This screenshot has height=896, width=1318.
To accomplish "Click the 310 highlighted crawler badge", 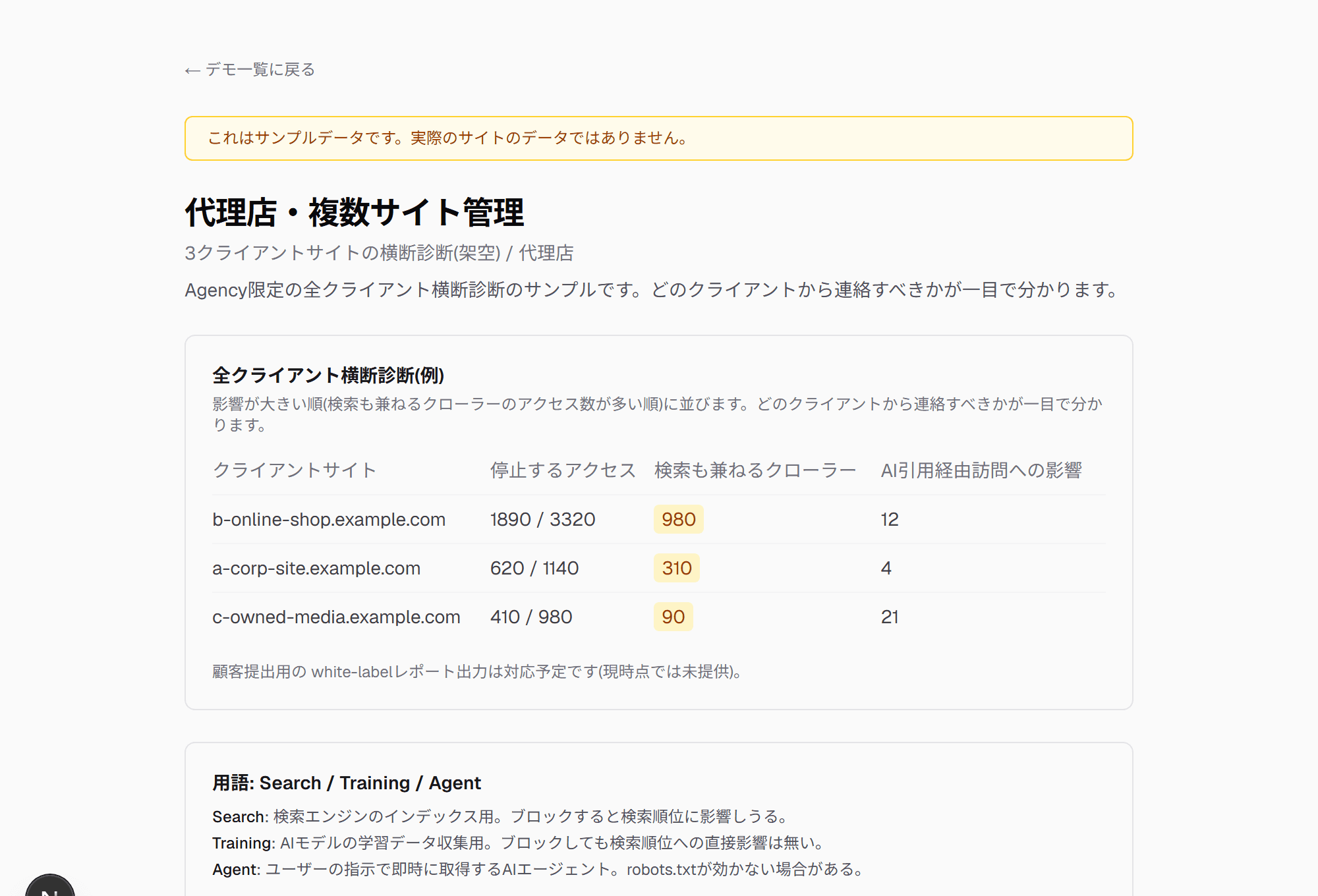I will point(677,568).
